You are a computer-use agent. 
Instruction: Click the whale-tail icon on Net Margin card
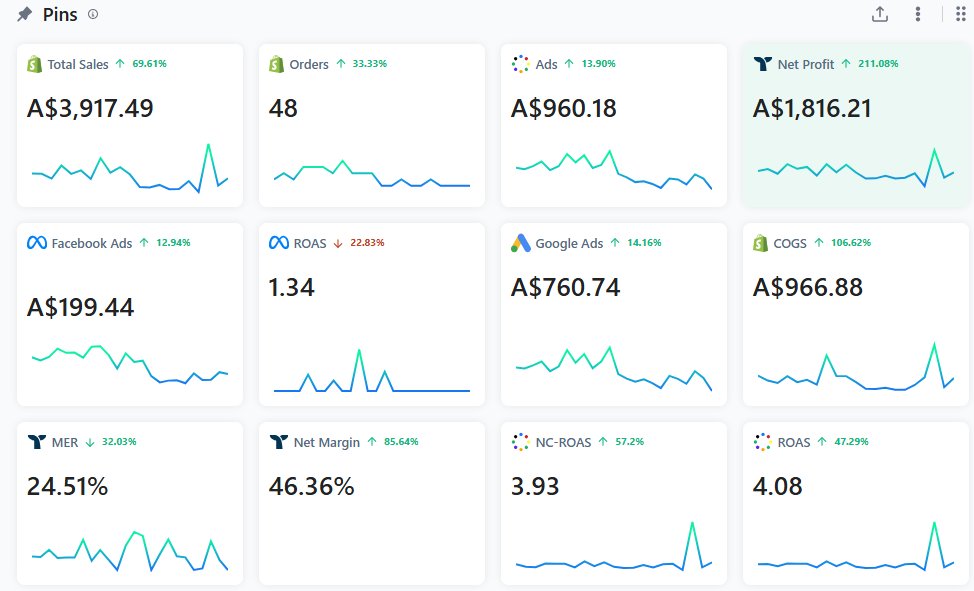[x=279, y=442]
